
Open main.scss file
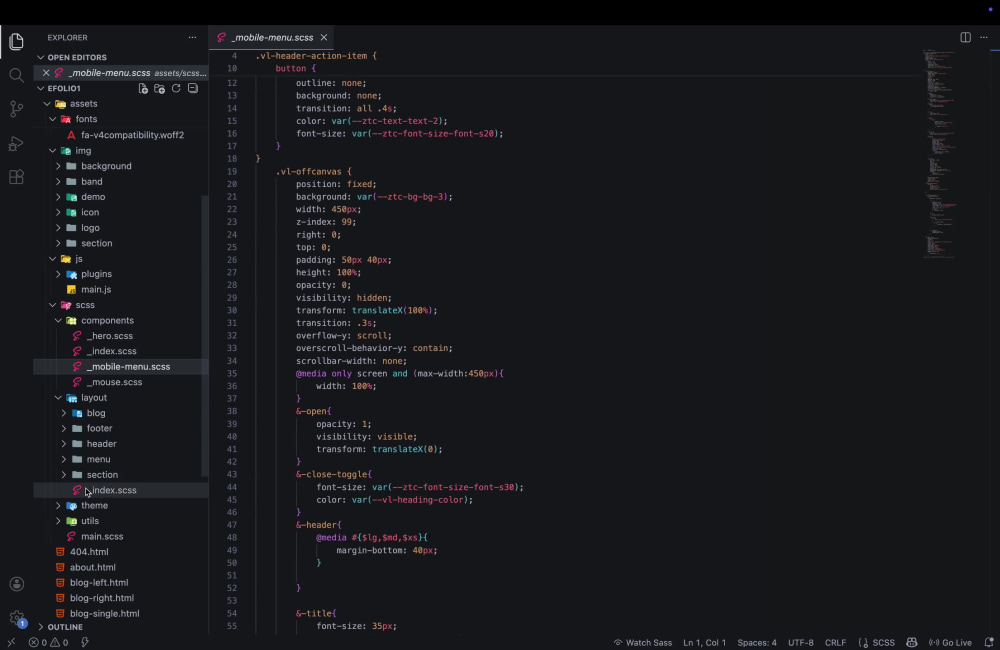102,536
